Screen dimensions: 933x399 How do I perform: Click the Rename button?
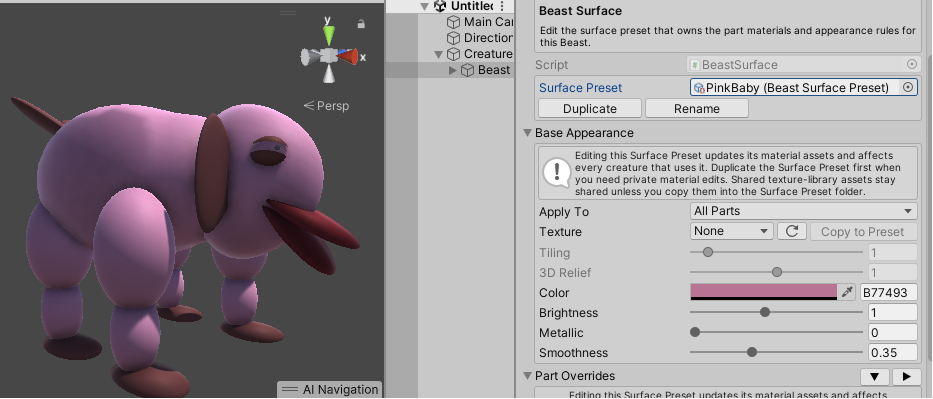tap(697, 109)
